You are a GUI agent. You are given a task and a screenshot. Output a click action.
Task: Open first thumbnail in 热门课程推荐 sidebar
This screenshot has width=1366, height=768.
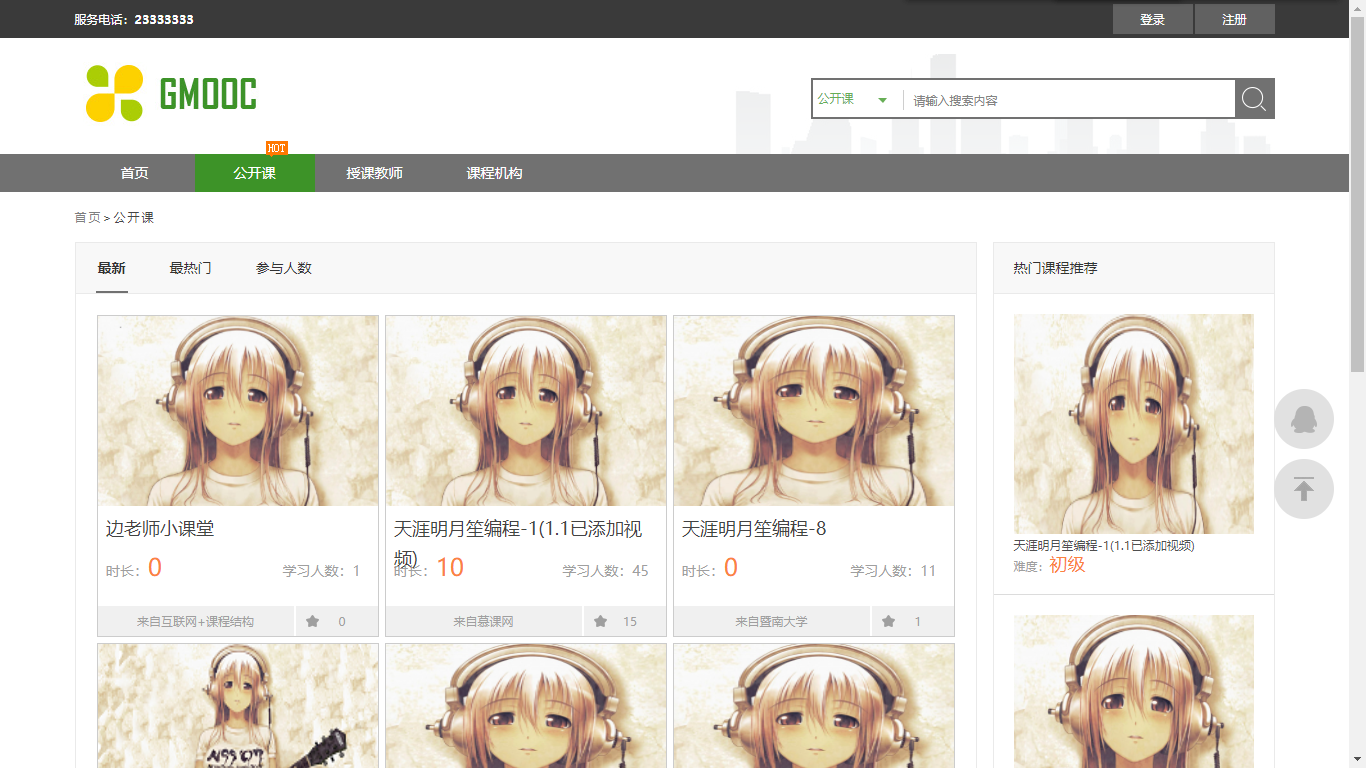pyautogui.click(x=1134, y=424)
